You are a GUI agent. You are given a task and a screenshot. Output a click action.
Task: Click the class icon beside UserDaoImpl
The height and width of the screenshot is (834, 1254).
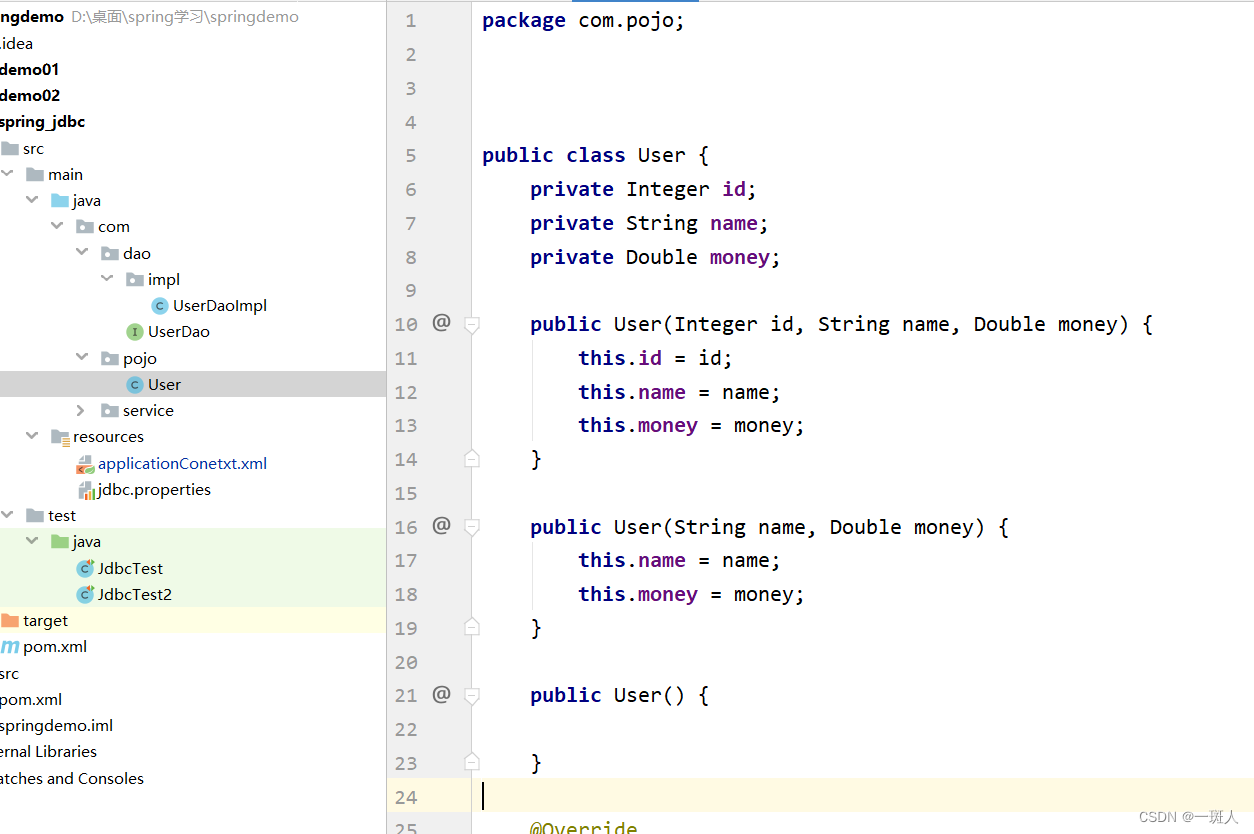point(158,305)
